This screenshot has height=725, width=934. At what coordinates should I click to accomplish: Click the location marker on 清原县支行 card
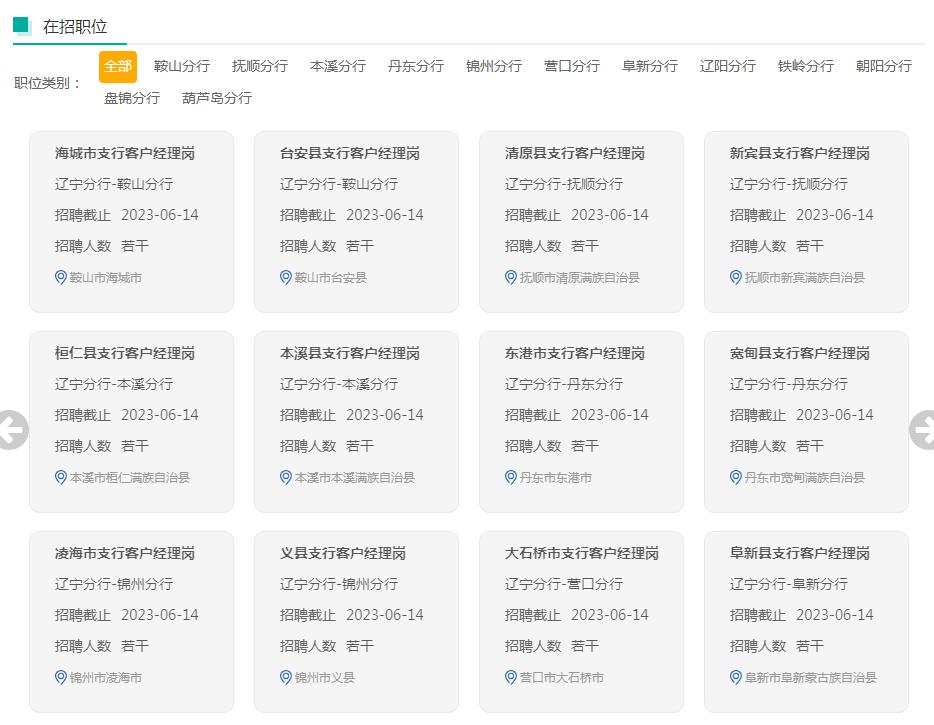tap(509, 278)
